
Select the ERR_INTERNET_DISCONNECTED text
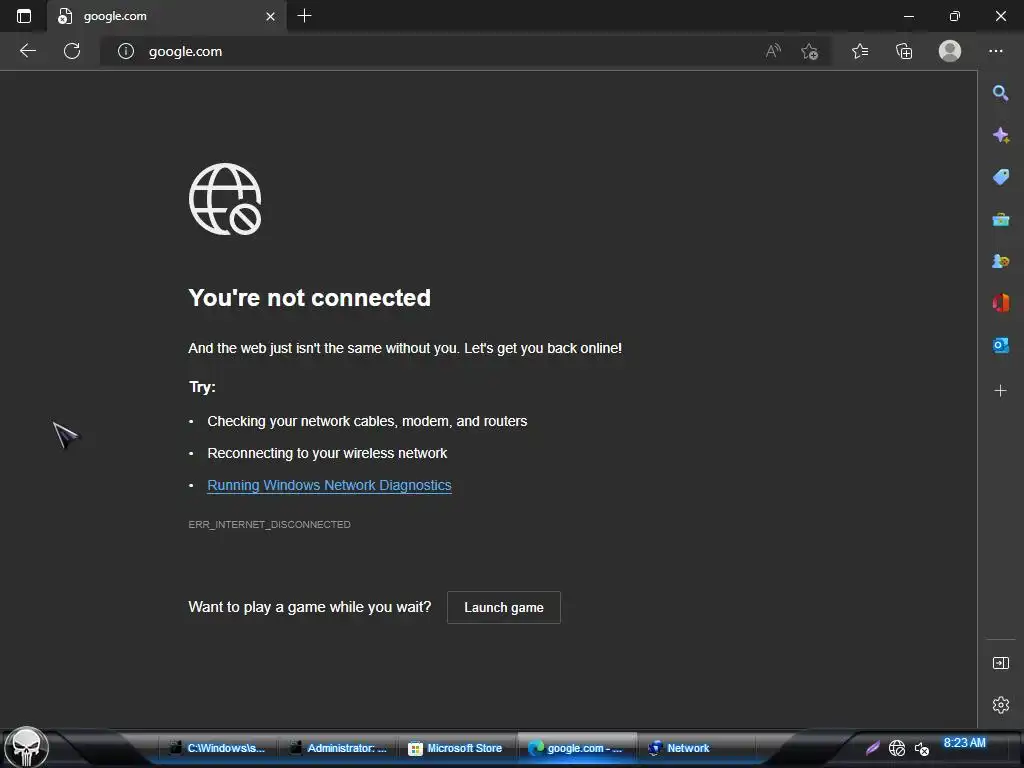point(269,524)
